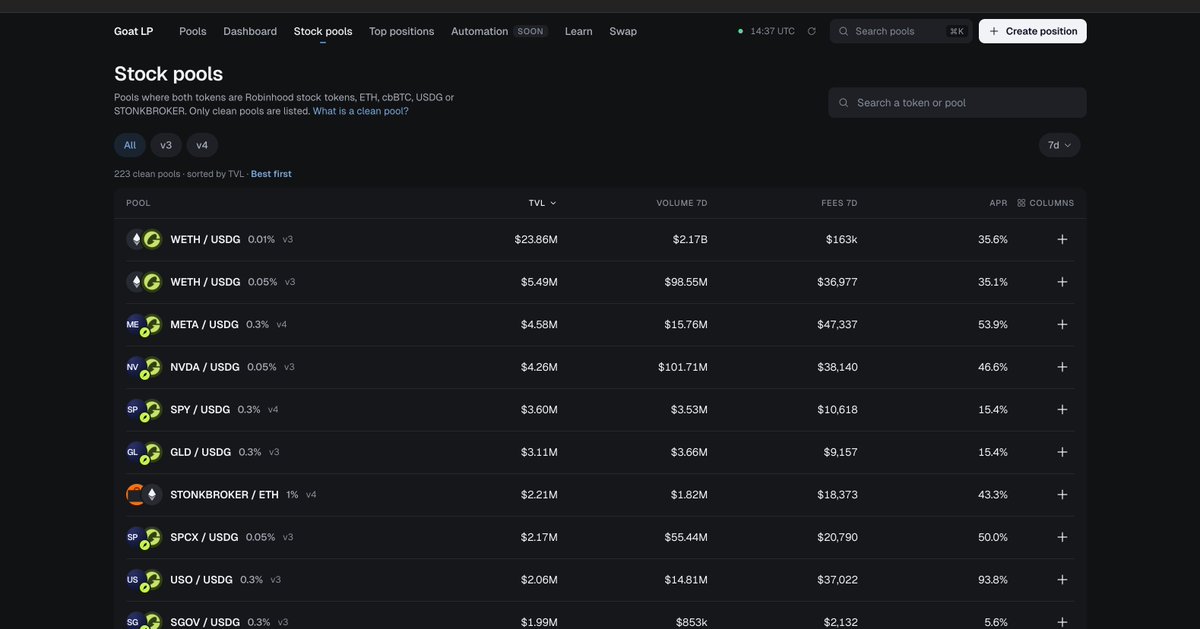The height and width of the screenshot is (629, 1200).
Task: Click the 93.8% APR value
Action: [x=993, y=580]
